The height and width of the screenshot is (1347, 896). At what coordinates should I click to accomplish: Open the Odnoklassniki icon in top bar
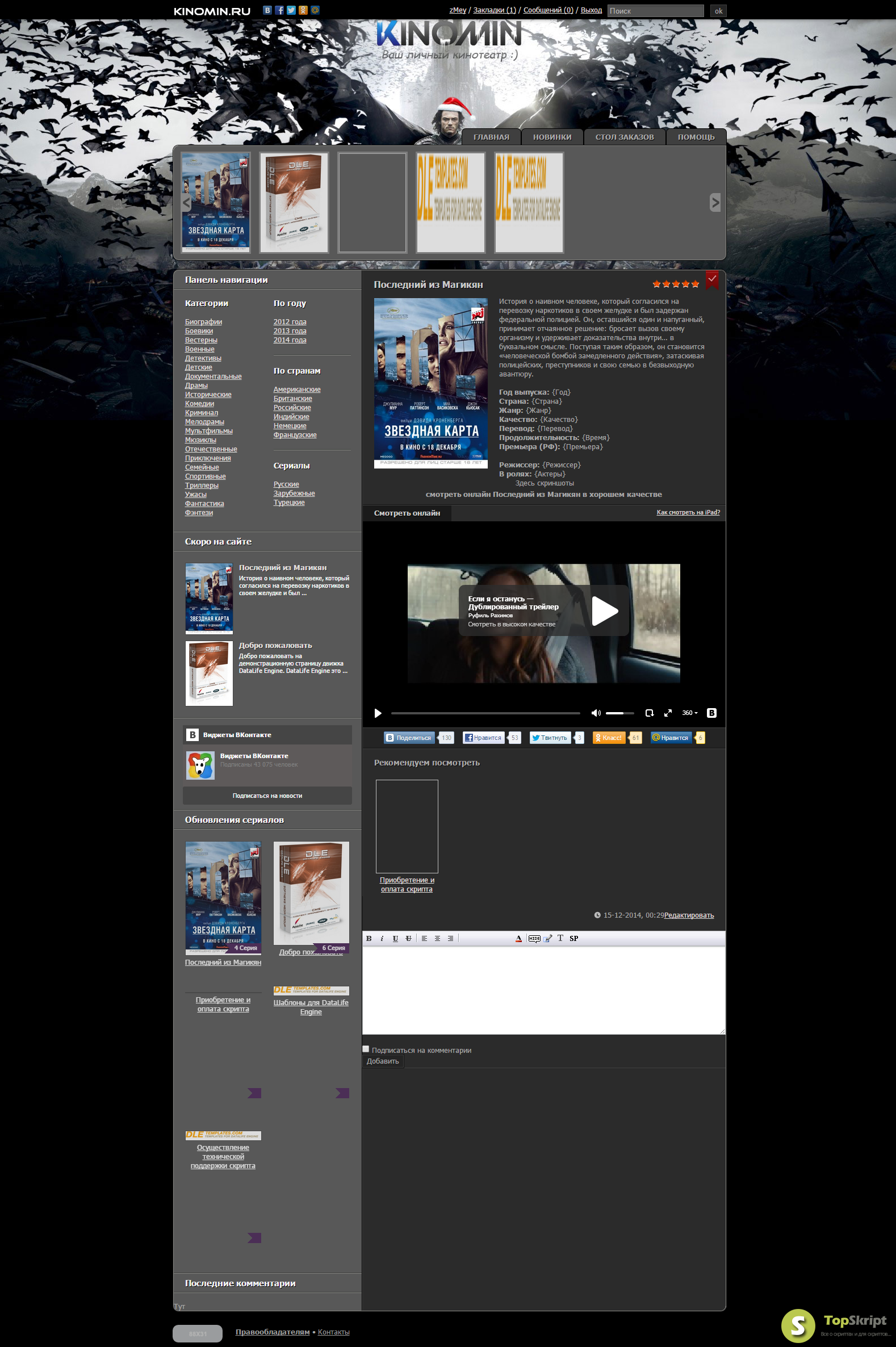(303, 10)
